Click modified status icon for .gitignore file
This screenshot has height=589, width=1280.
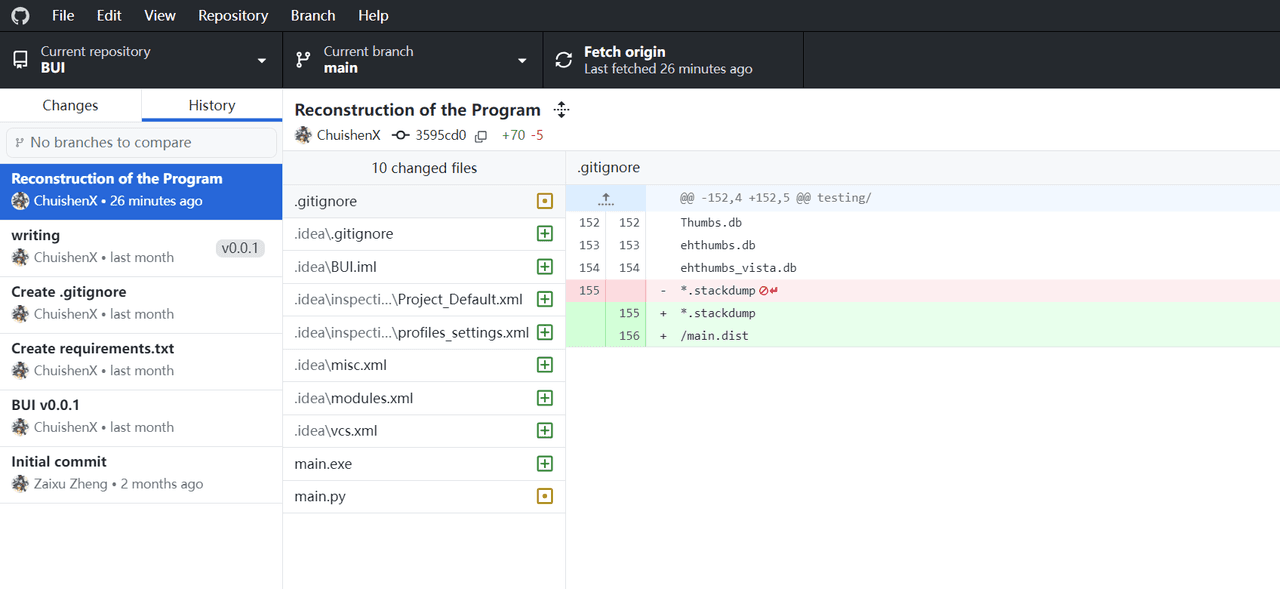click(545, 201)
